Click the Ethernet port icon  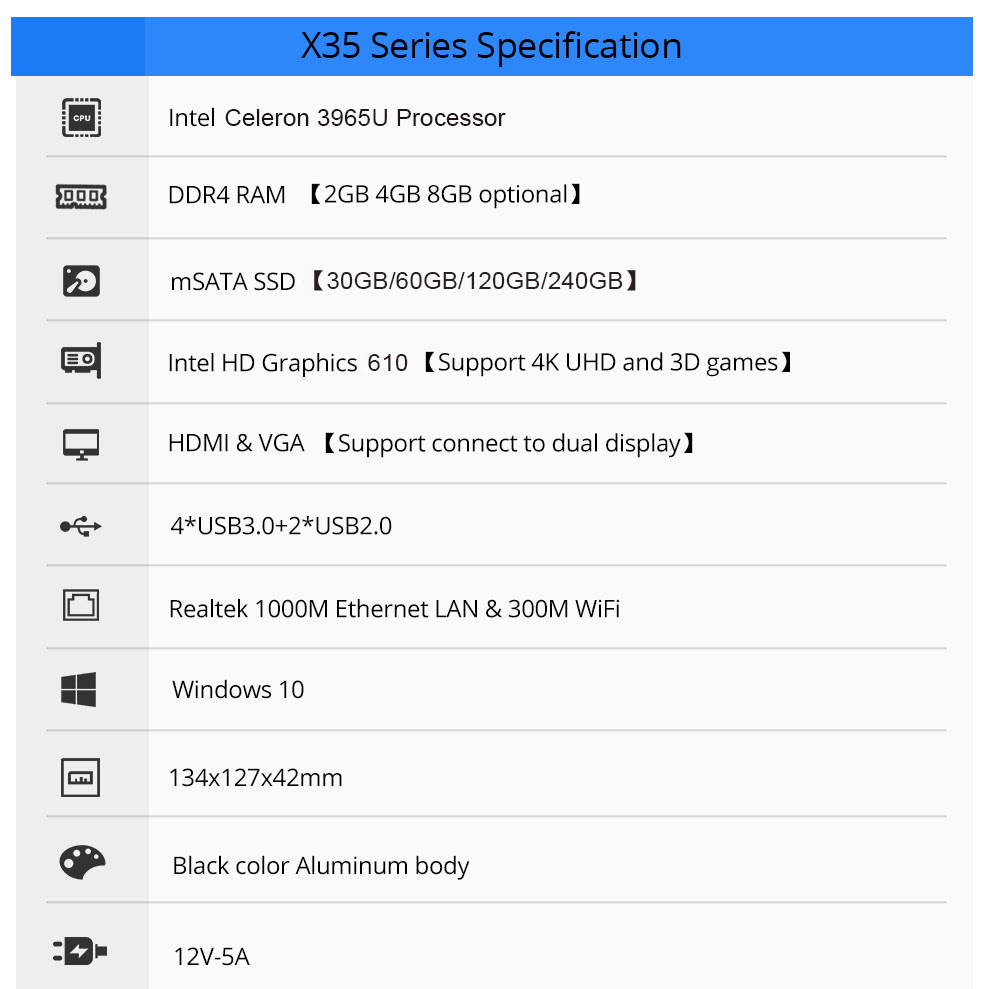(x=81, y=605)
